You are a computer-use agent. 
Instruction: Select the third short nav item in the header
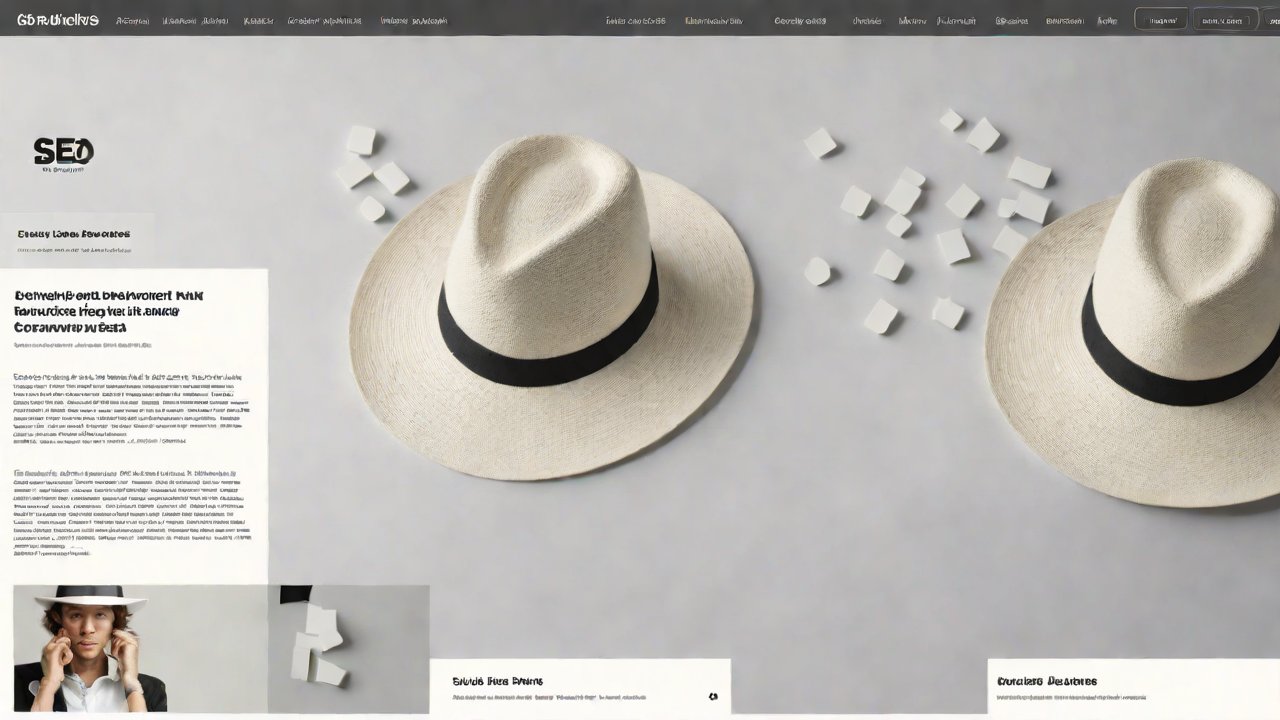point(258,20)
